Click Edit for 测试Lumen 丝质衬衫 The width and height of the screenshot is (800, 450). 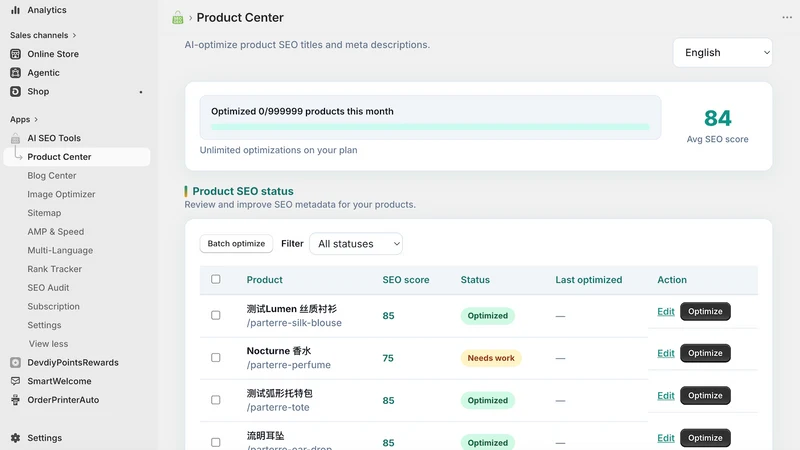pos(666,311)
